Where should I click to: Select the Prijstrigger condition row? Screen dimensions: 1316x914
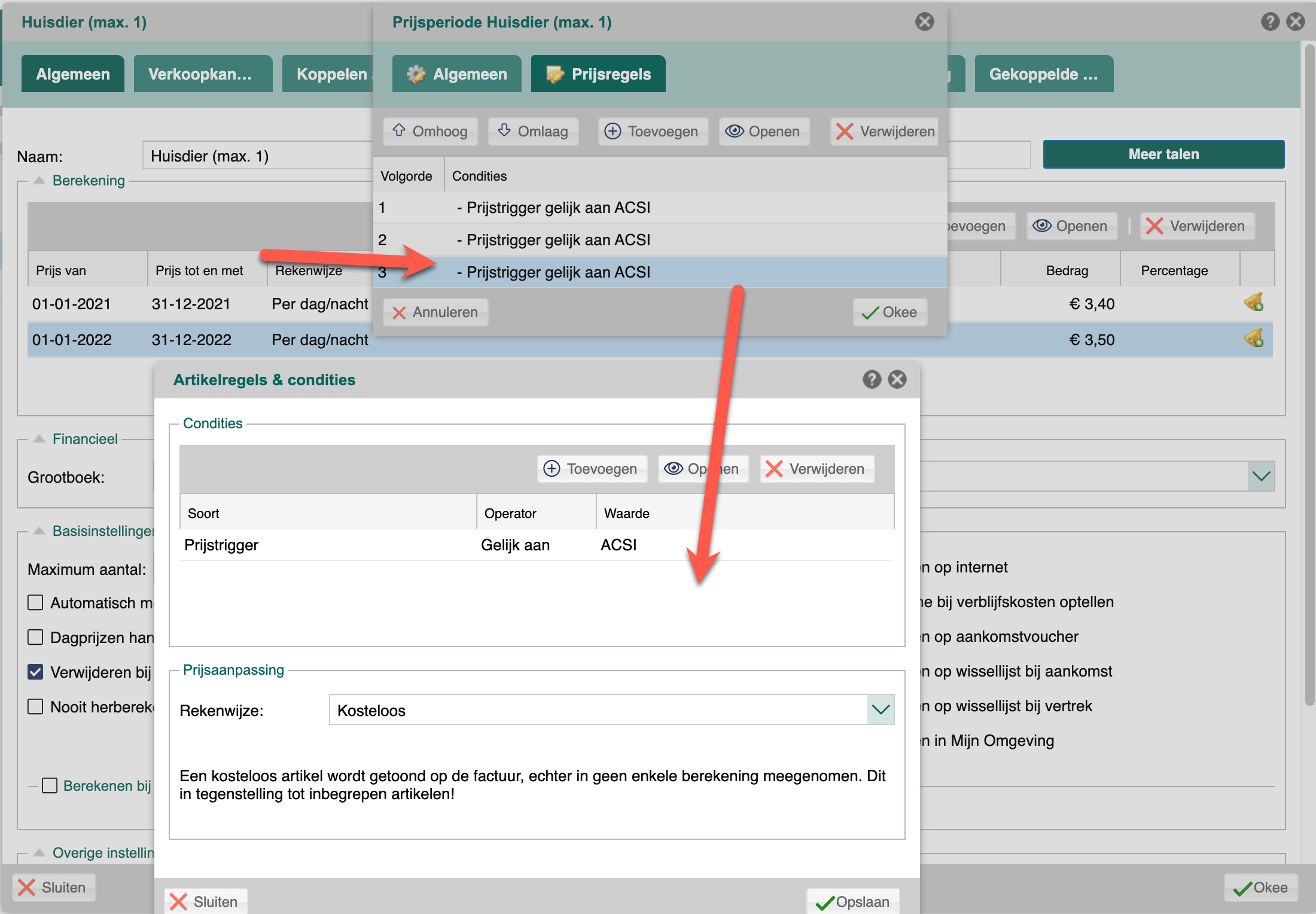tap(536, 545)
